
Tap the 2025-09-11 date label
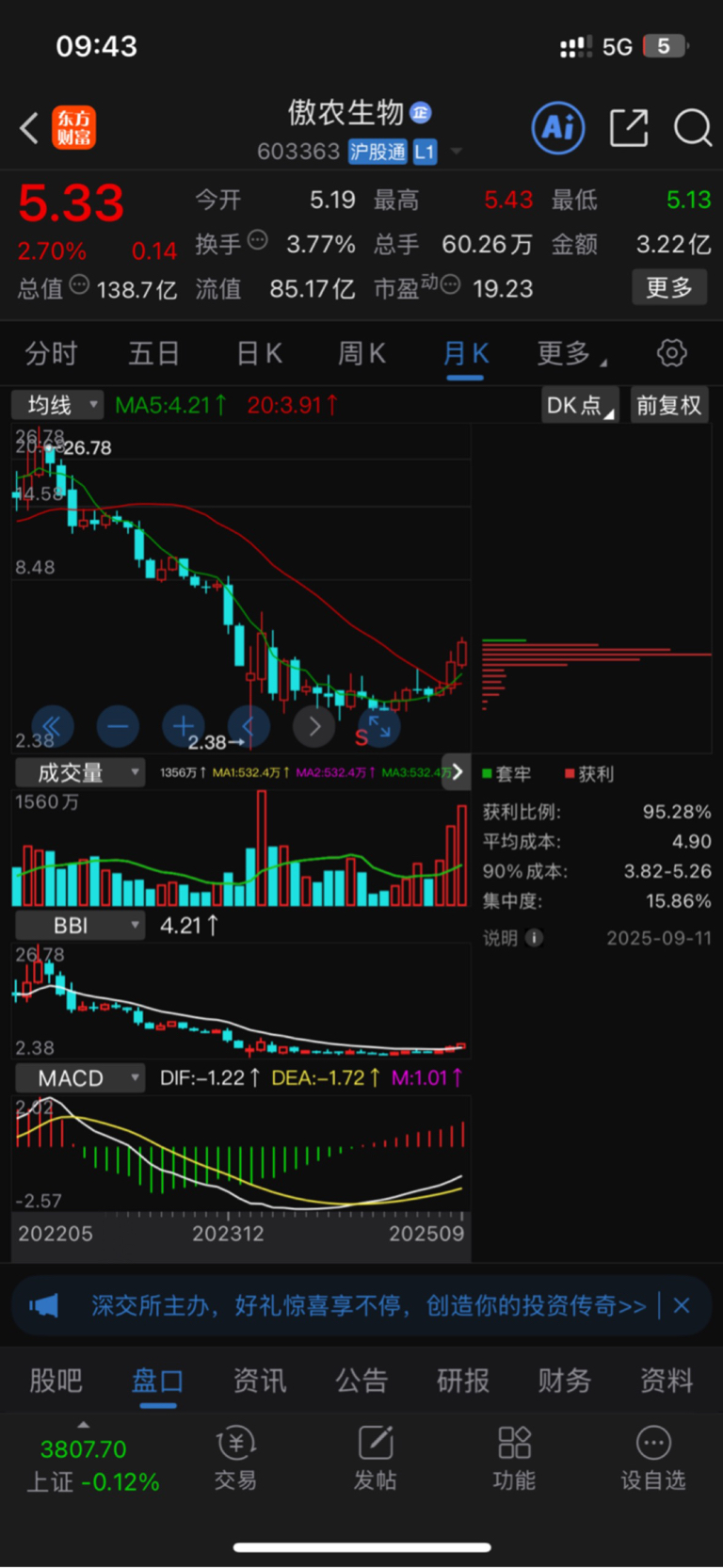pos(659,938)
